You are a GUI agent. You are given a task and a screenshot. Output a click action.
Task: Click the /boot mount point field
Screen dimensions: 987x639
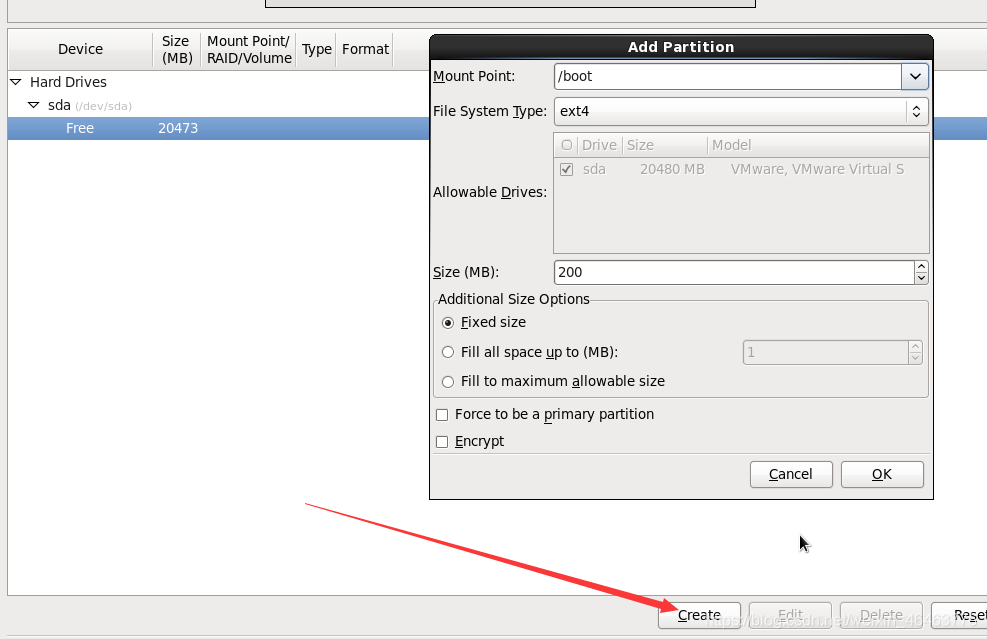click(x=728, y=76)
